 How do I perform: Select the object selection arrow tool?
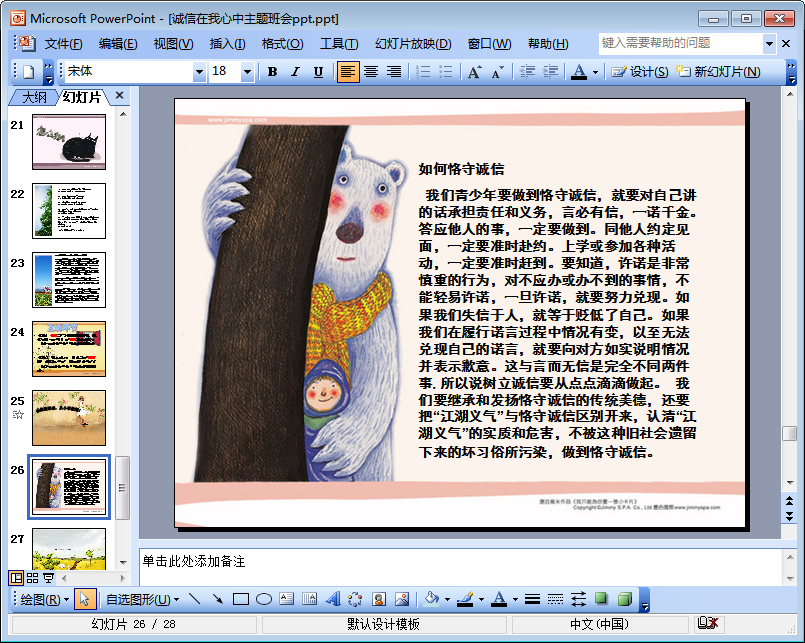85,599
